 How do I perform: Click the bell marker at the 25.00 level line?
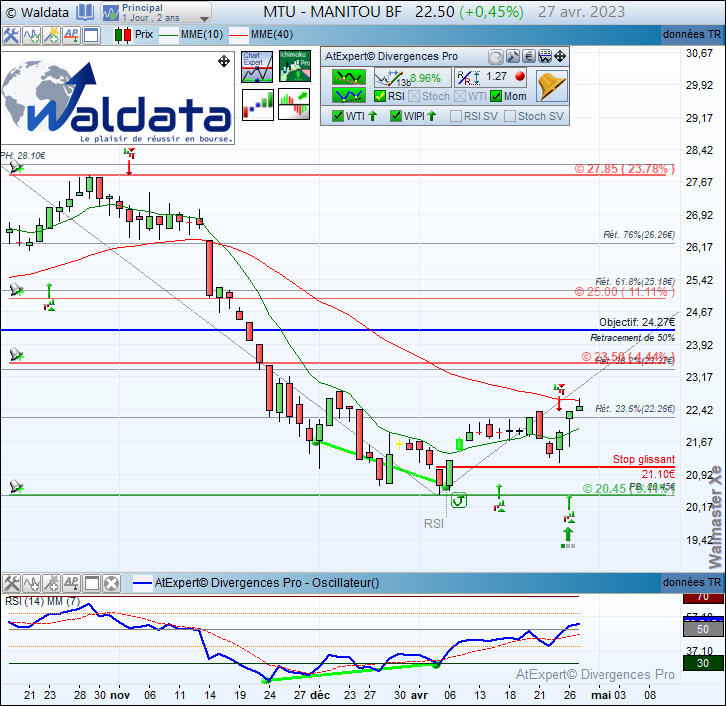tap(16, 290)
